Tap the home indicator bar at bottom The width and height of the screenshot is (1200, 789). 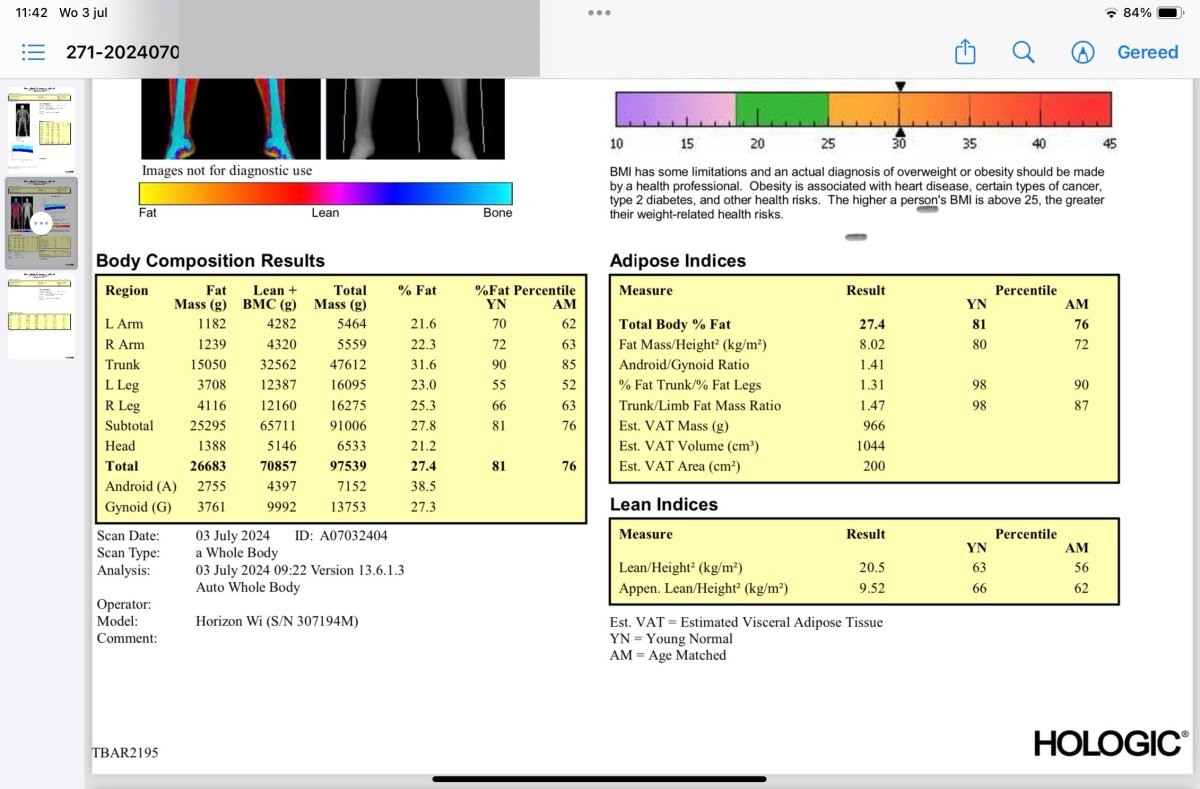pyautogui.click(x=599, y=778)
